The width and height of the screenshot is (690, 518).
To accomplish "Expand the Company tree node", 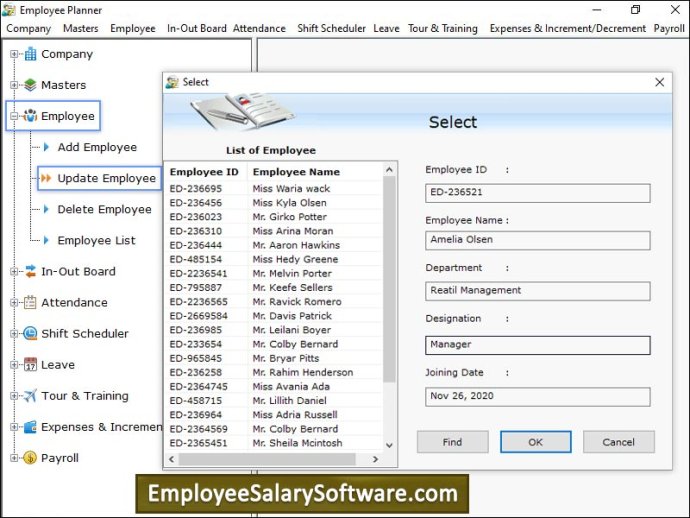I will pyautogui.click(x=14, y=54).
